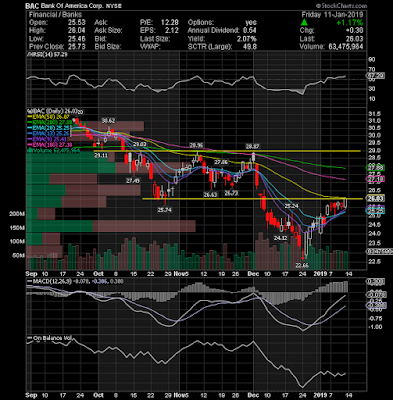The height and width of the screenshot is (400, 393).
Task: Click the 29.11 price label near October
Action: 101,156
